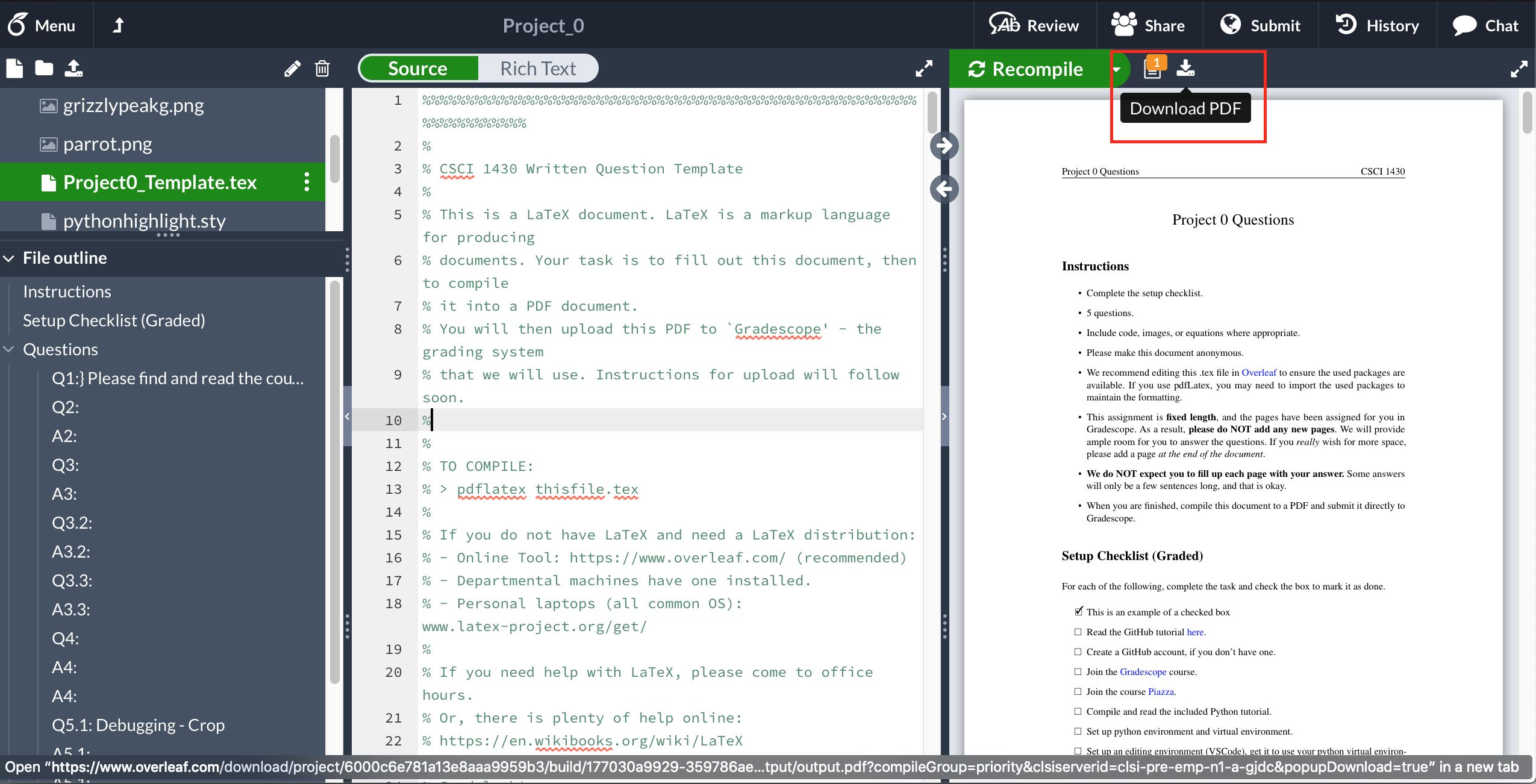Open the Chat panel

[x=1485, y=25]
